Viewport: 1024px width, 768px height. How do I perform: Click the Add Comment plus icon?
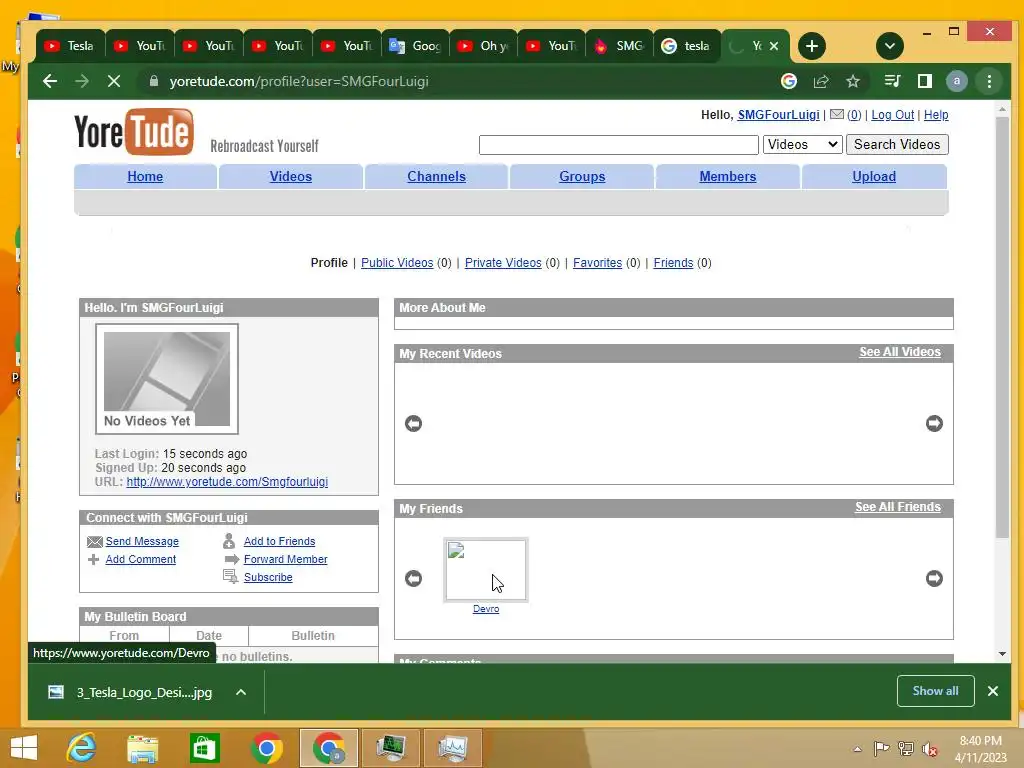(x=93, y=560)
